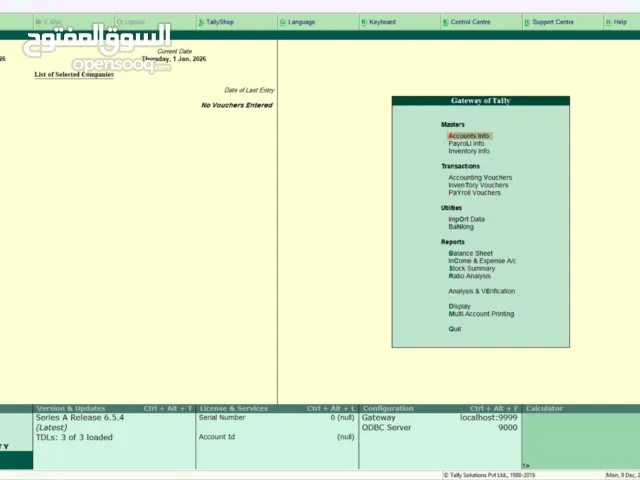
Task: Choose Quit in Gateway of Tally
Action: click(x=455, y=329)
